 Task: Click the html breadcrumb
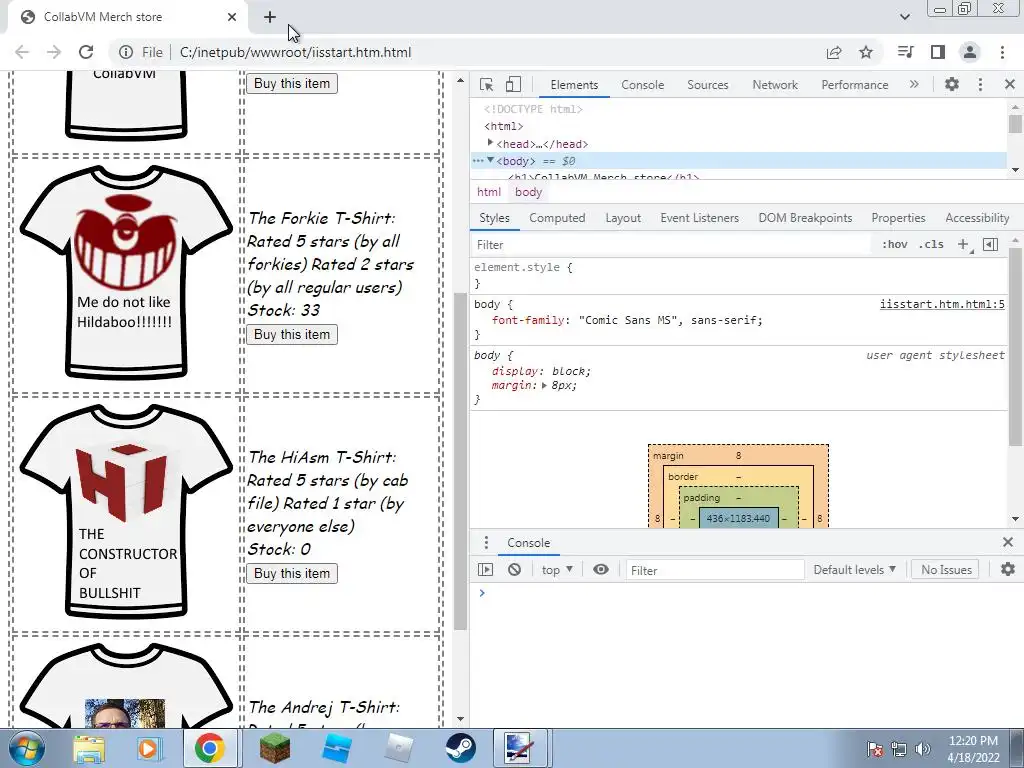click(488, 192)
